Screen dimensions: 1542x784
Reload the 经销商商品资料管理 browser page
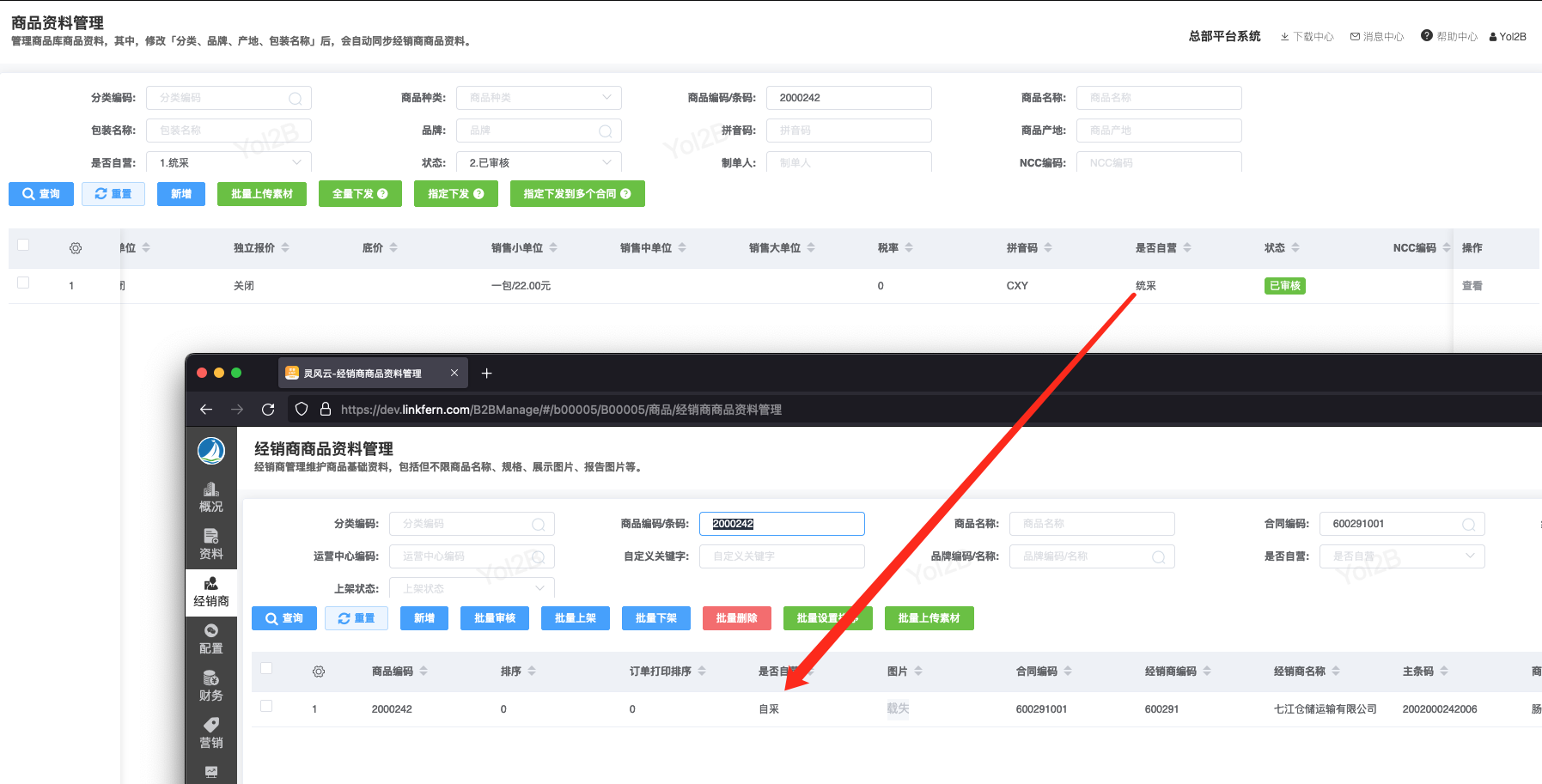pyautogui.click(x=268, y=410)
